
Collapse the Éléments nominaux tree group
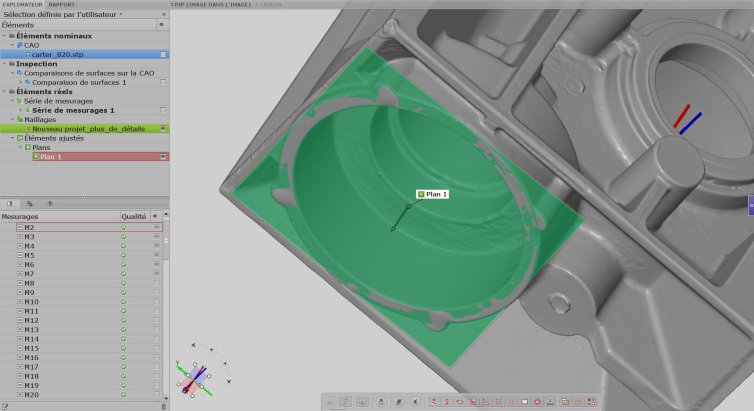point(5,36)
